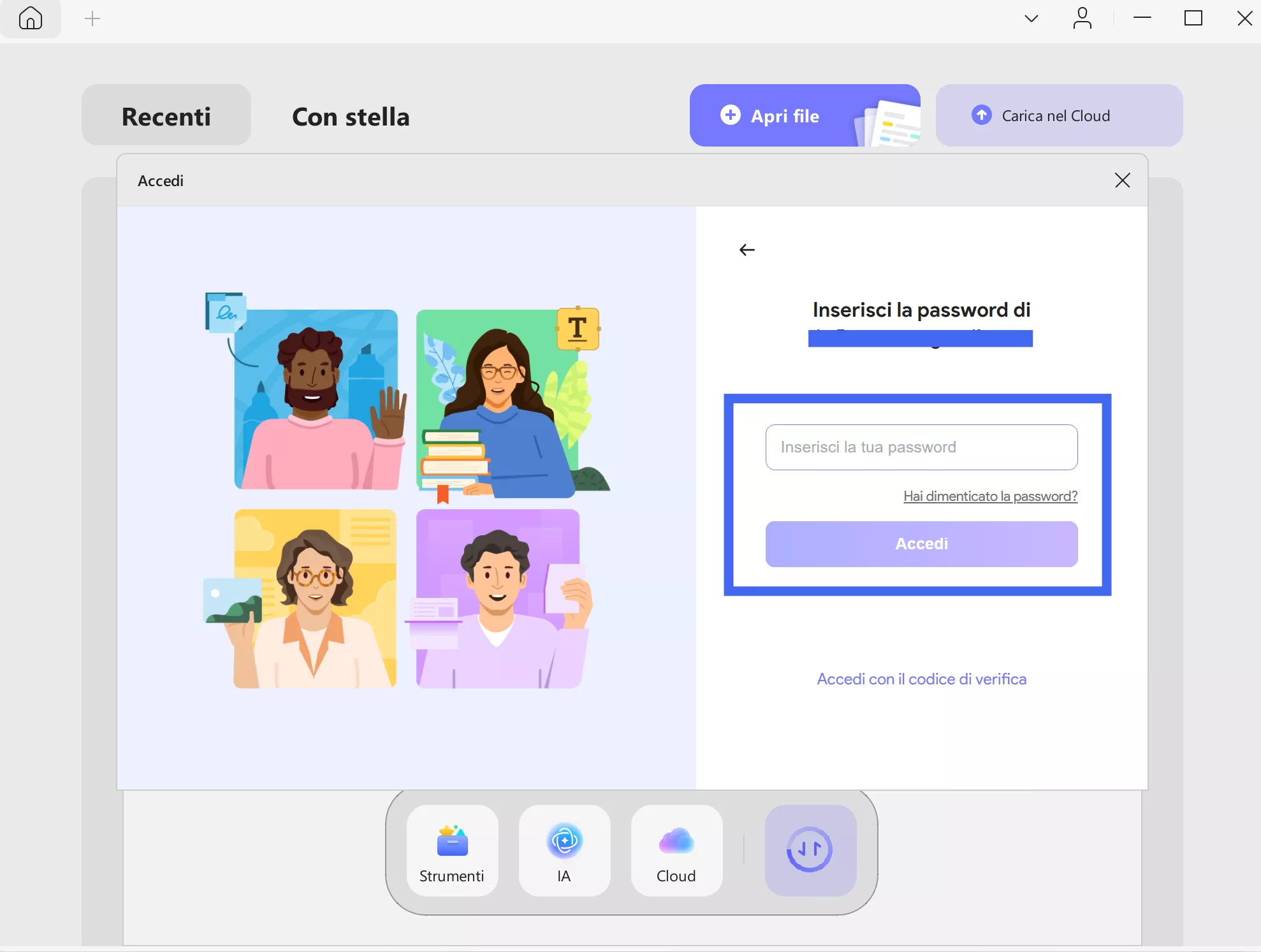Viewport: 1261px width, 952px height.
Task: Close the Accedi login dialog
Action: point(1122,180)
